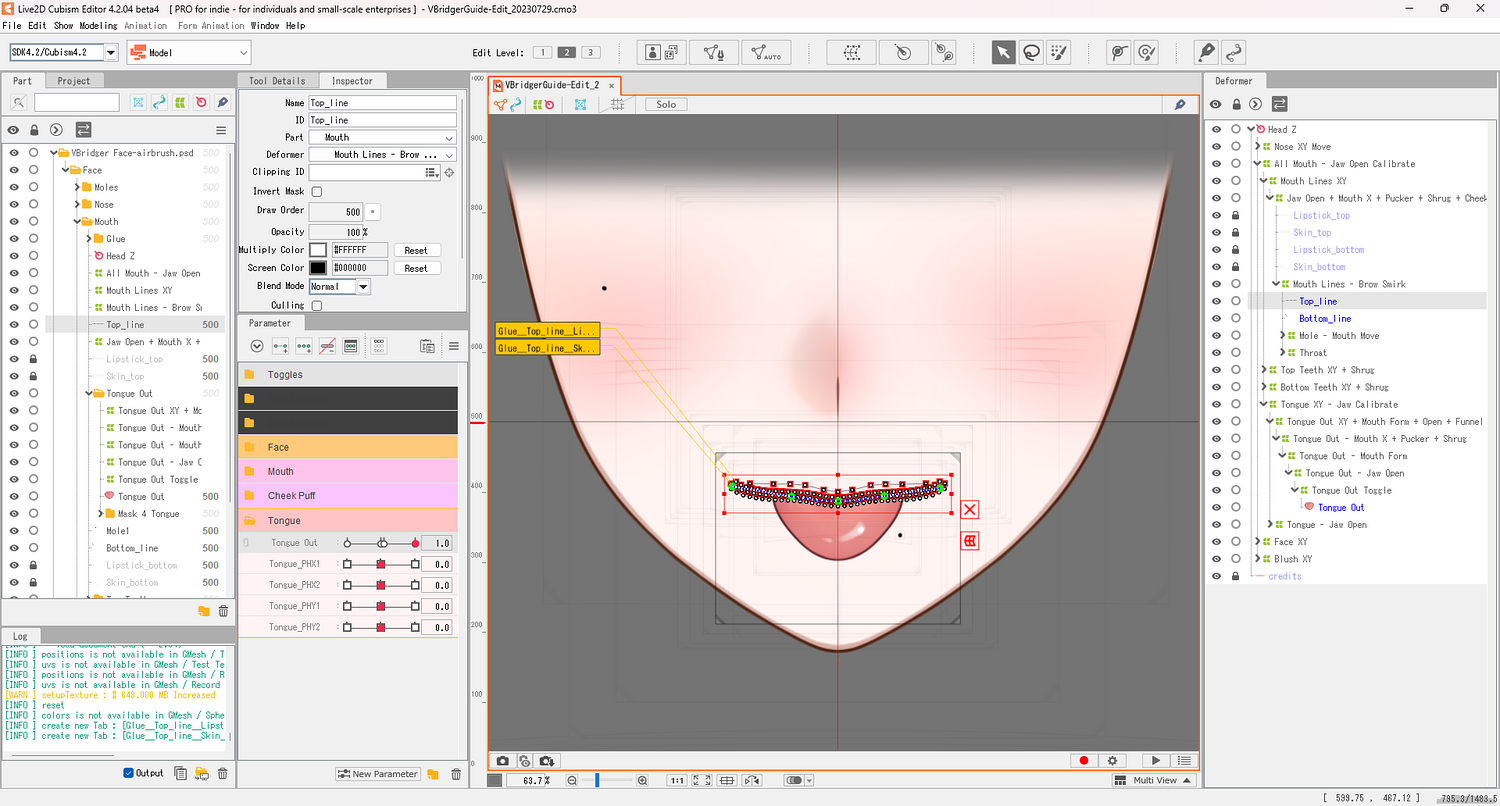The image size is (1500, 806).
Task: Click the trash icon in Parameter panel
Action: pyautogui.click(x=456, y=774)
